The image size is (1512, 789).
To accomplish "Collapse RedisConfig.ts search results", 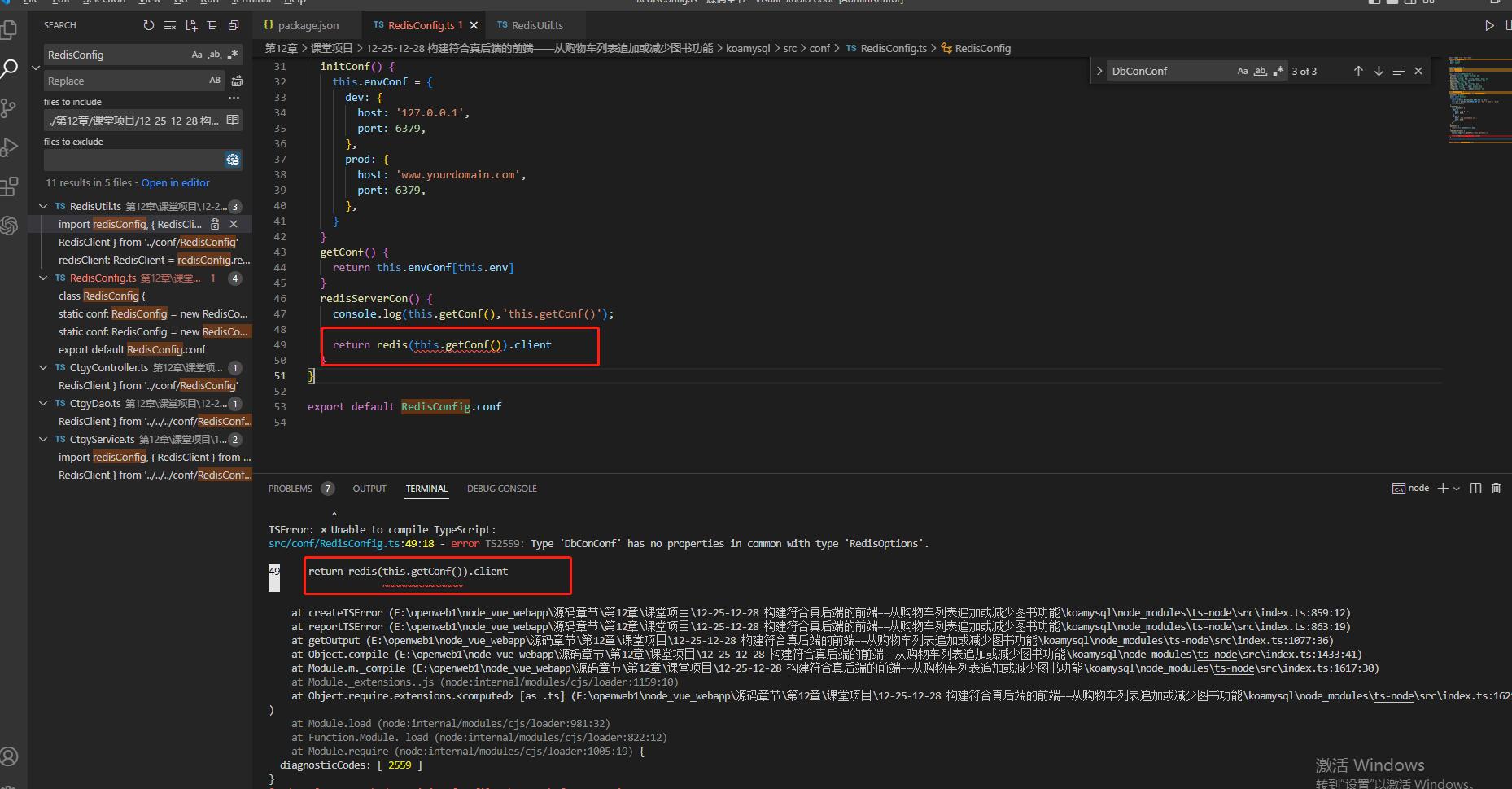I will point(43,278).
